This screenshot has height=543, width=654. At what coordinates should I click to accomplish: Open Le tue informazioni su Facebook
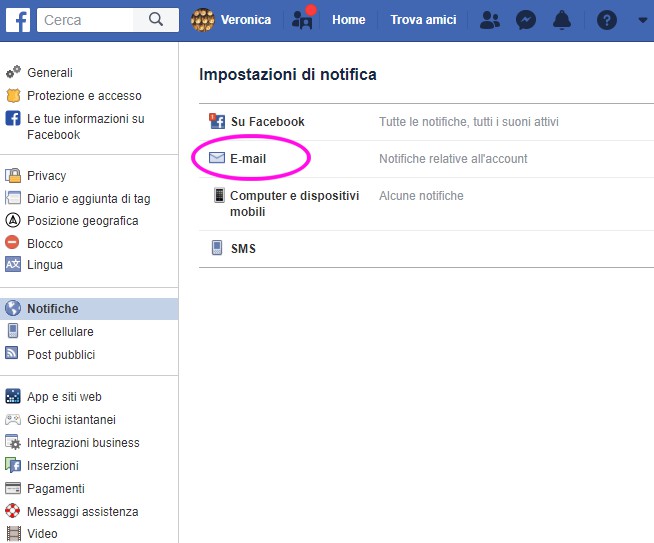(86, 127)
